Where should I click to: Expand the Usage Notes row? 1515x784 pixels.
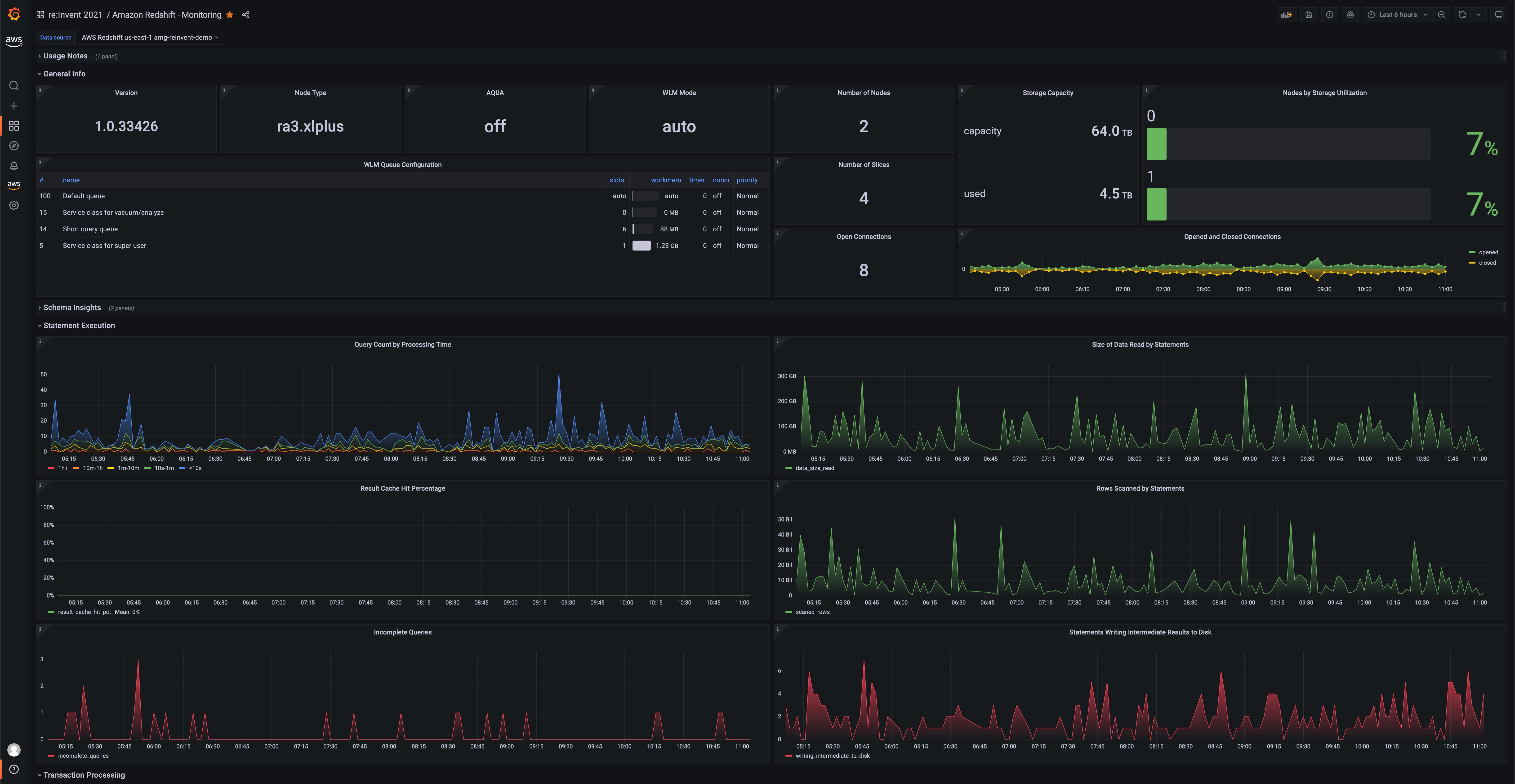point(65,56)
